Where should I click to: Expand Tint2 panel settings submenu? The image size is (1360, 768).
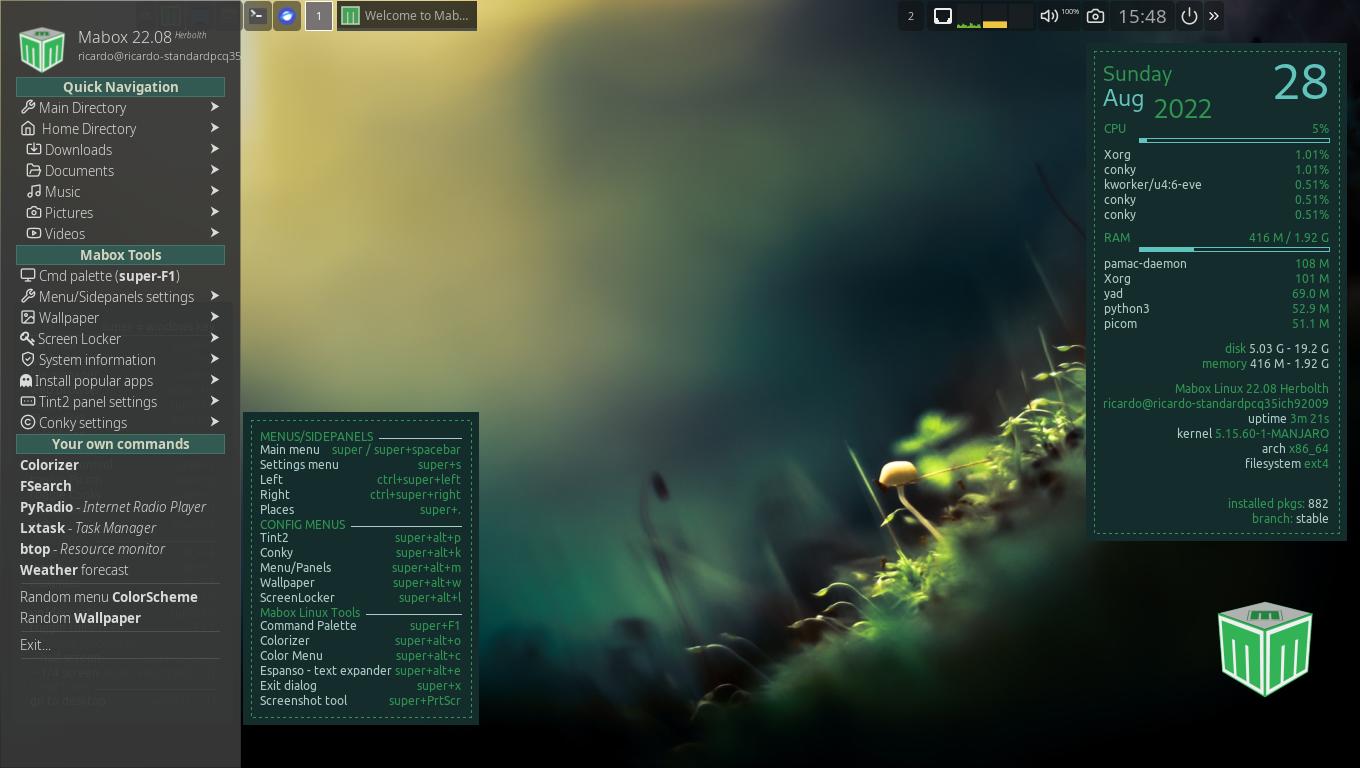tap(215, 401)
